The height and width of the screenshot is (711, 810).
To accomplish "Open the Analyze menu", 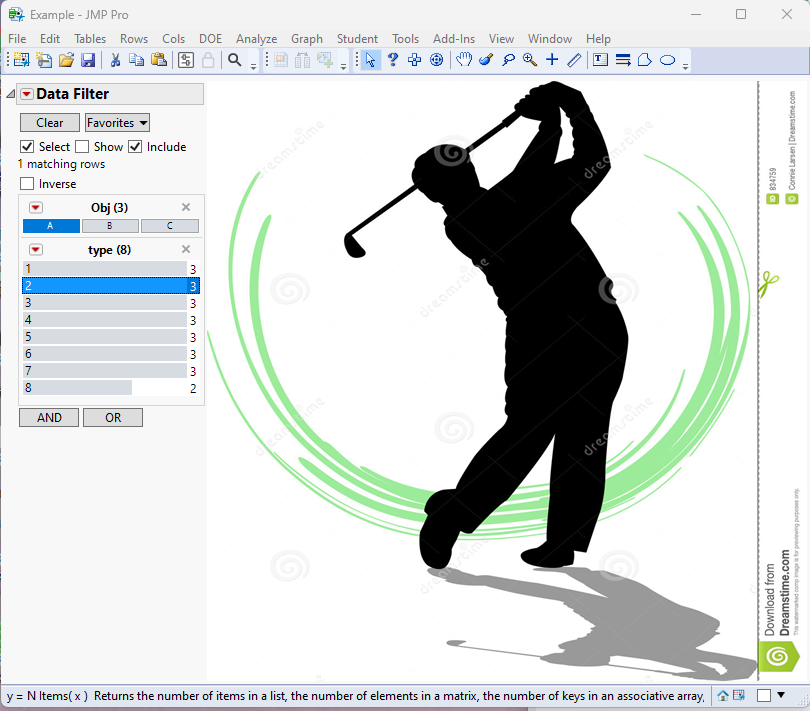I will pos(256,39).
